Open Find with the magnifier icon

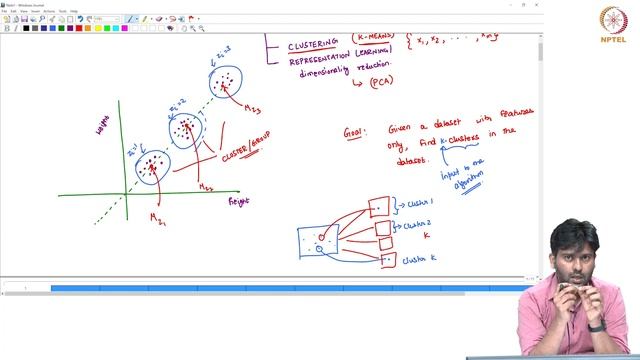click(x=42, y=19)
